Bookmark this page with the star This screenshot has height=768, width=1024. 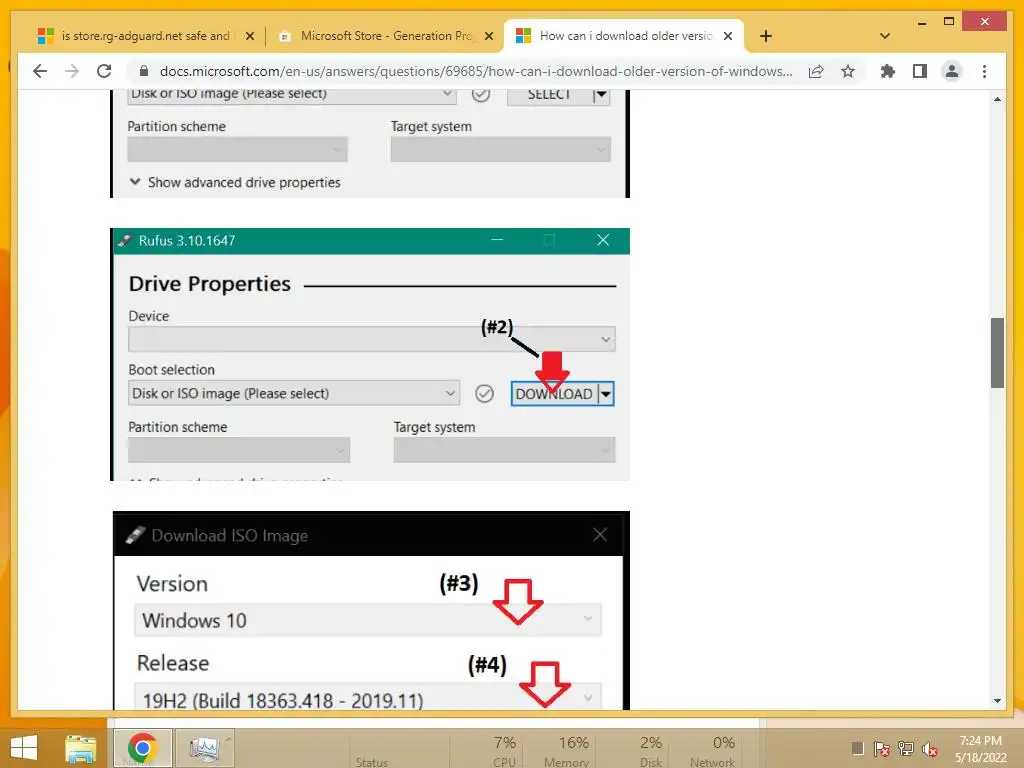(848, 71)
